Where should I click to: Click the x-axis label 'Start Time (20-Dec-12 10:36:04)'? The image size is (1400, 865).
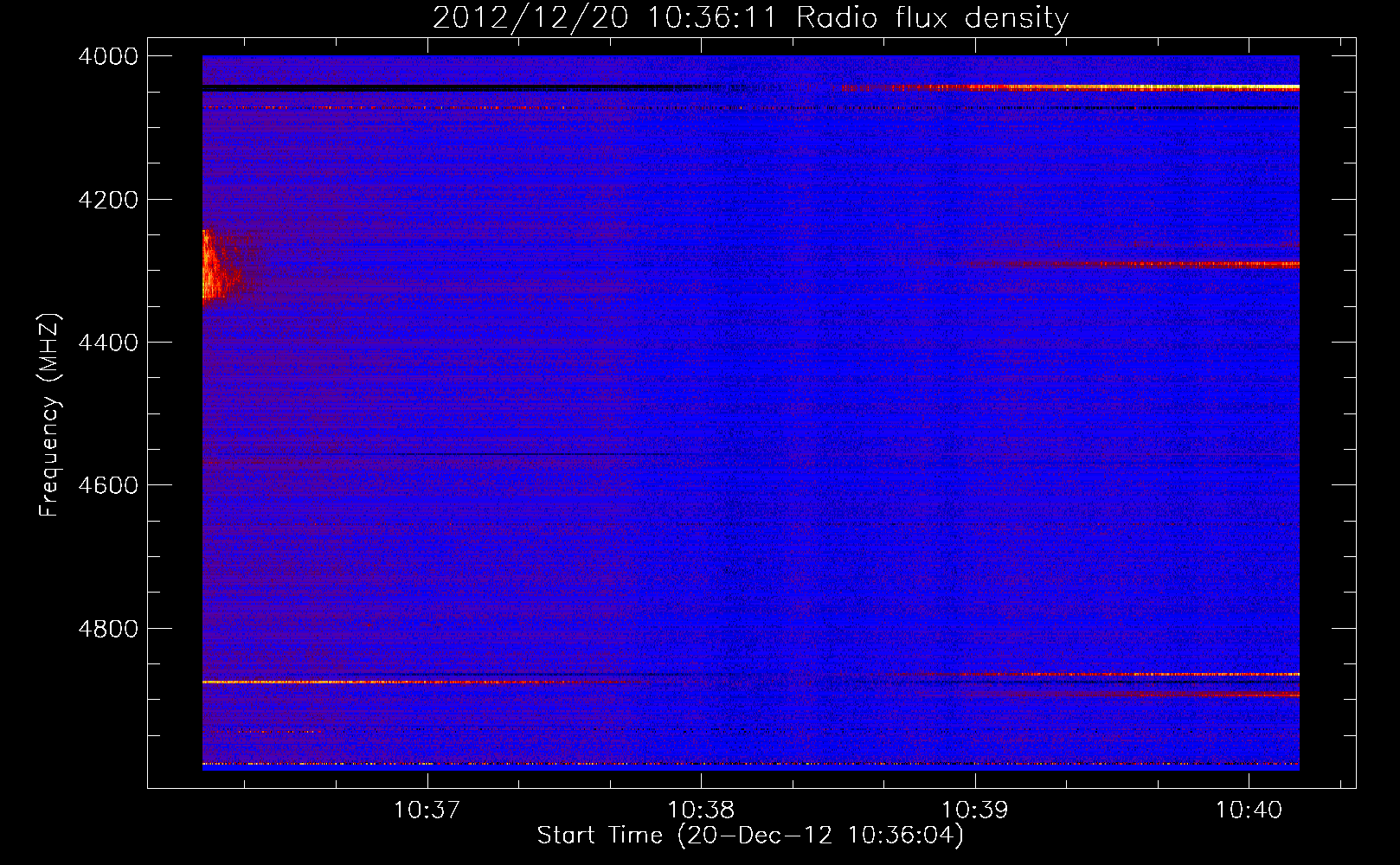[750, 836]
